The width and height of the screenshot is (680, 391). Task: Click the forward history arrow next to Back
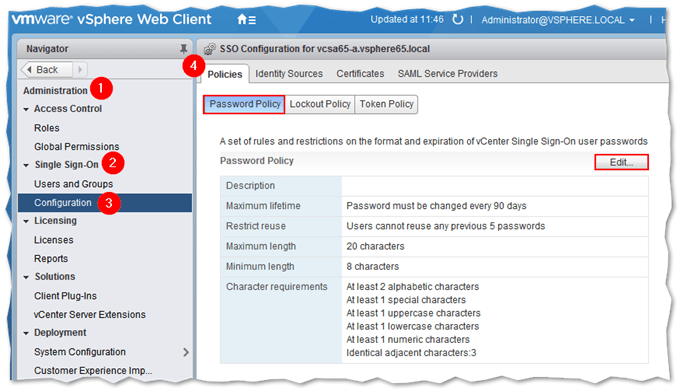80,69
